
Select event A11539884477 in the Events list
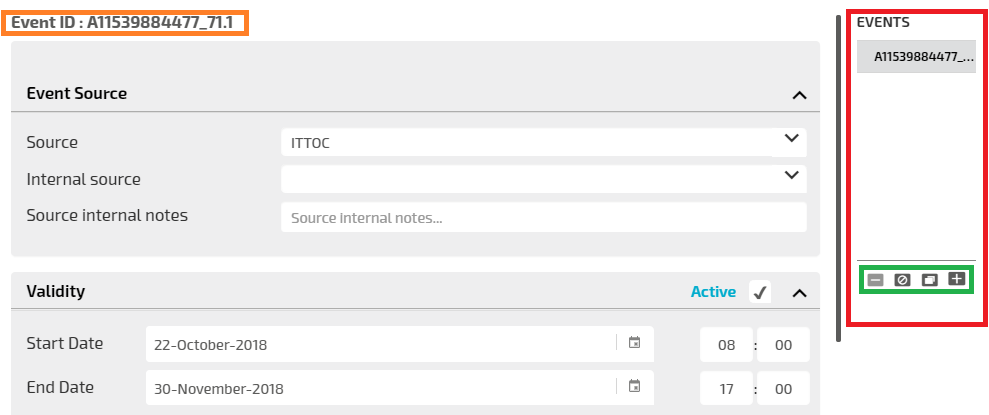[916, 57]
